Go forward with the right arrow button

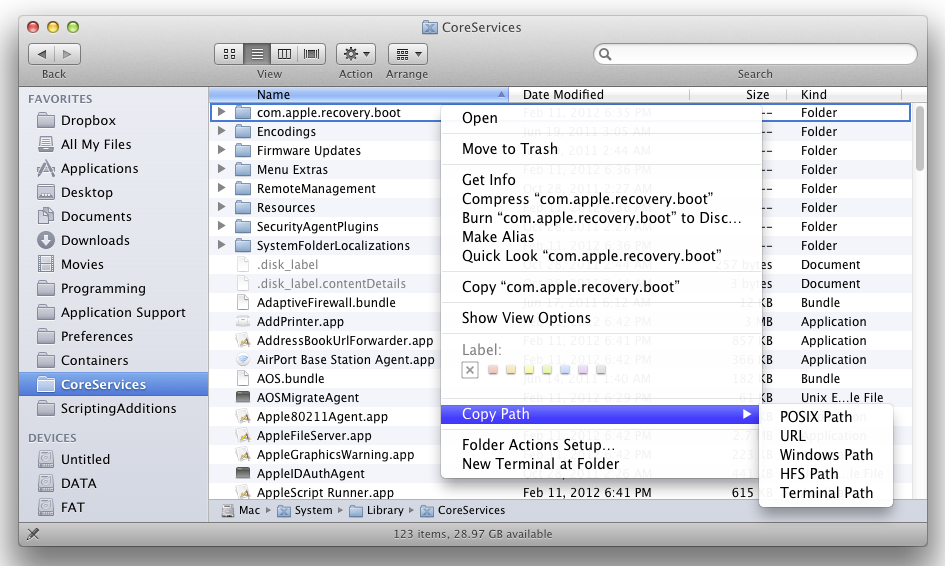pyautogui.click(x=68, y=54)
